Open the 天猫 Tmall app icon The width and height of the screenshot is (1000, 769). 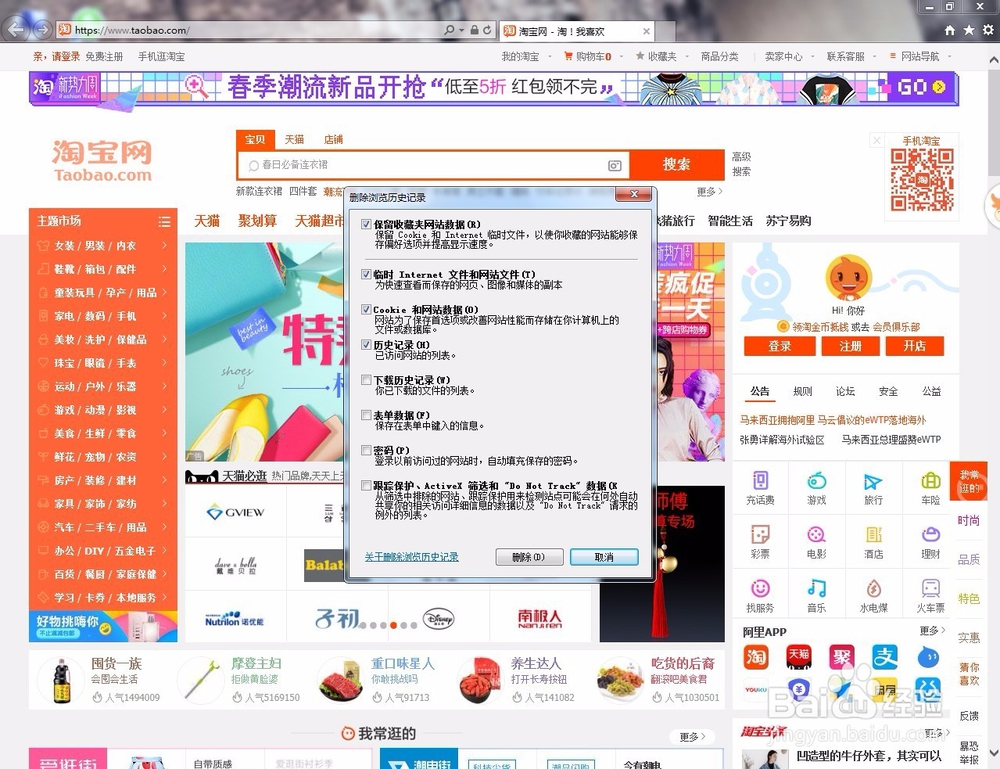tap(798, 657)
